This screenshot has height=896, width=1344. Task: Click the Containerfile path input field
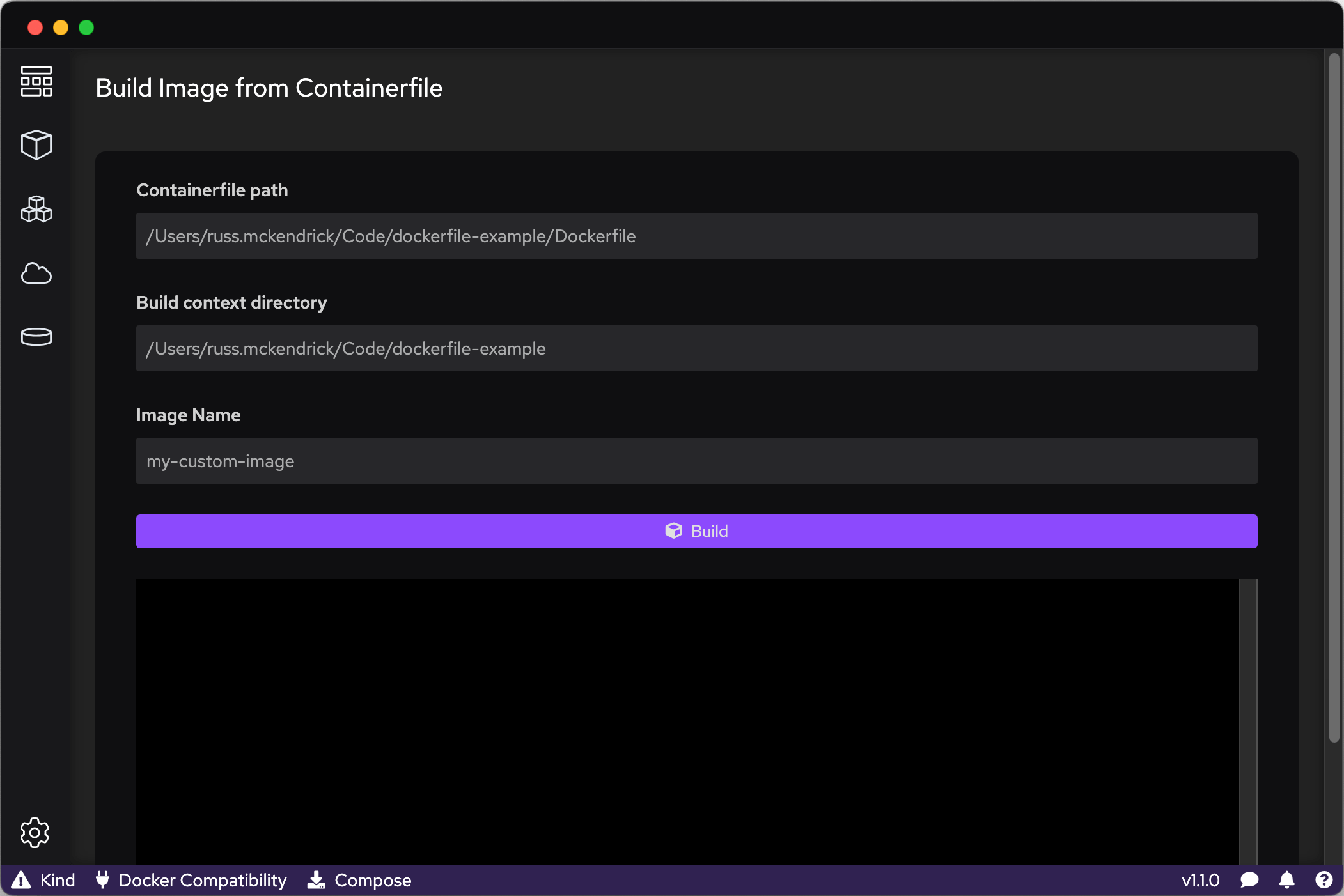click(697, 236)
